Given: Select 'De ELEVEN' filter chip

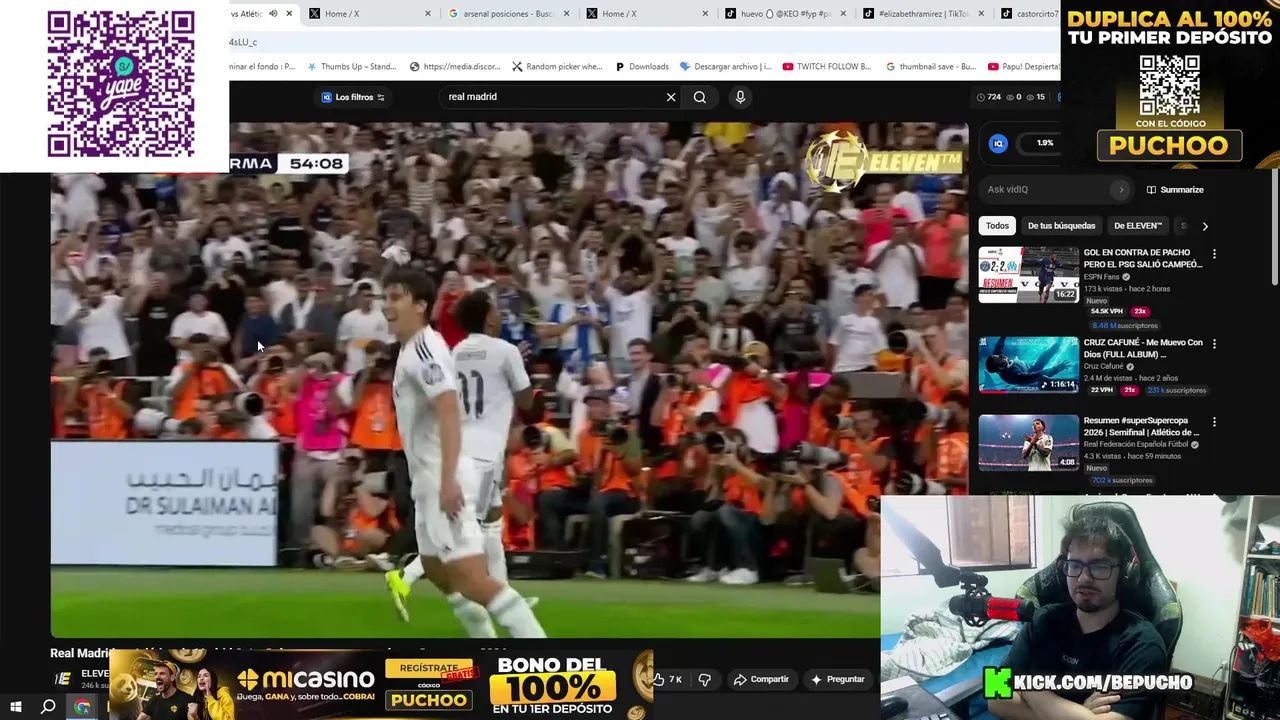Looking at the screenshot, I should pos(1137,226).
